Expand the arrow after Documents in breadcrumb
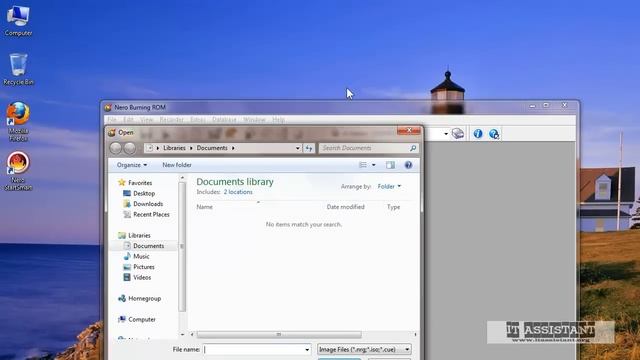Image resolution: width=640 pixels, height=360 pixels. (233, 148)
